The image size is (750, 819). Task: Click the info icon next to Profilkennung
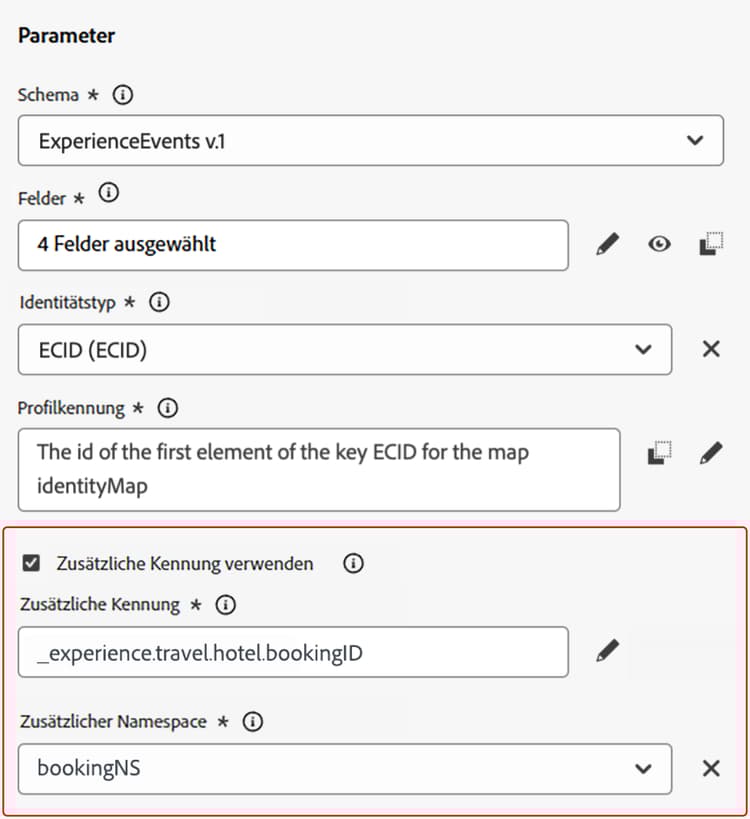click(x=168, y=408)
